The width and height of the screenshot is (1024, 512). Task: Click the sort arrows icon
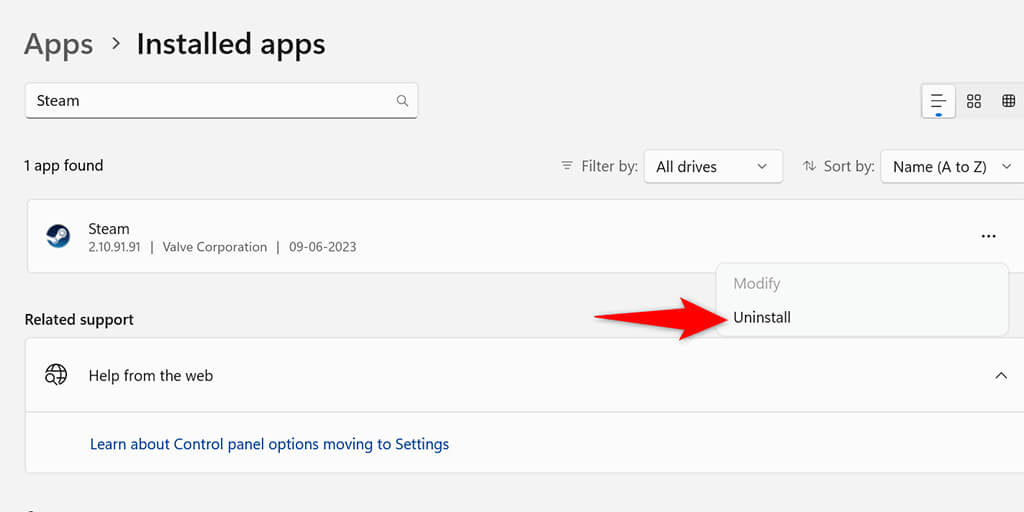[x=809, y=166]
